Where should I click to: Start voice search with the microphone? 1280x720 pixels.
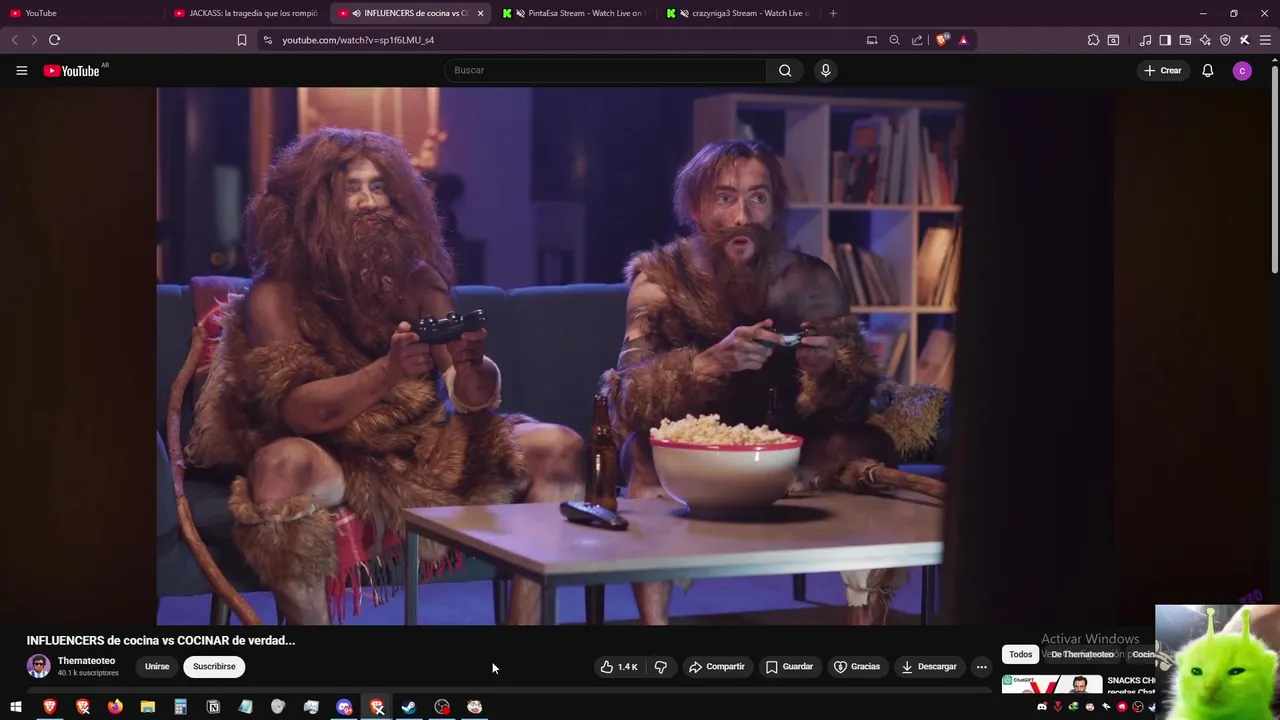pyautogui.click(x=825, y=70)
